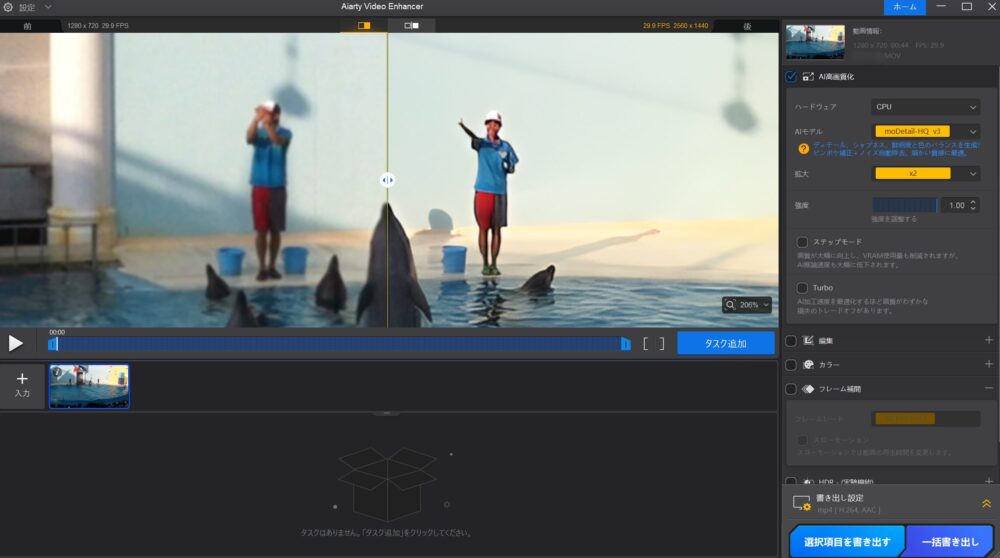Open the 設定 gear menu
Screen dimensions: 1000x558
pyautogui.click(x=9, y=7)
